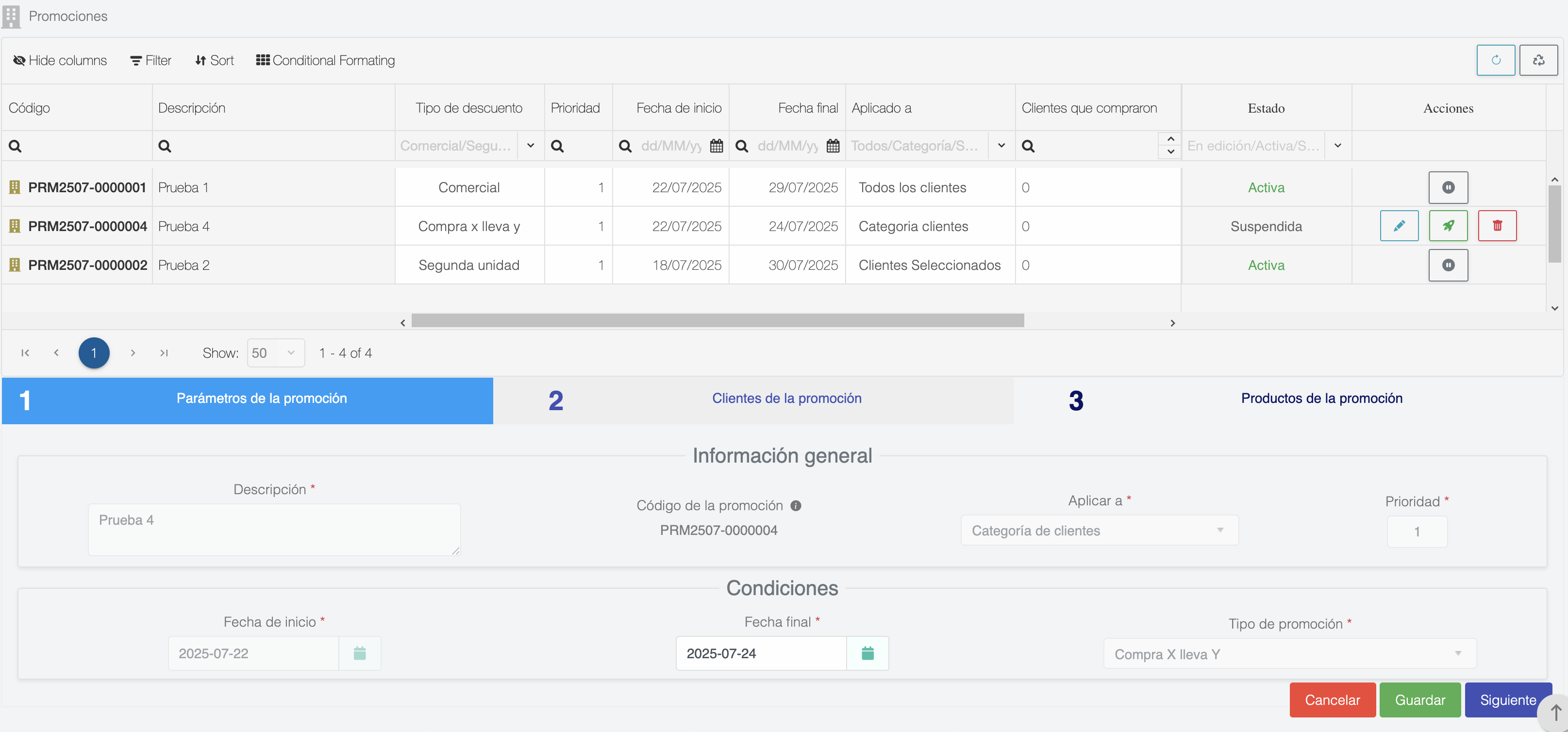
Task: Open the Show page size dropdown
Action: 276,353
